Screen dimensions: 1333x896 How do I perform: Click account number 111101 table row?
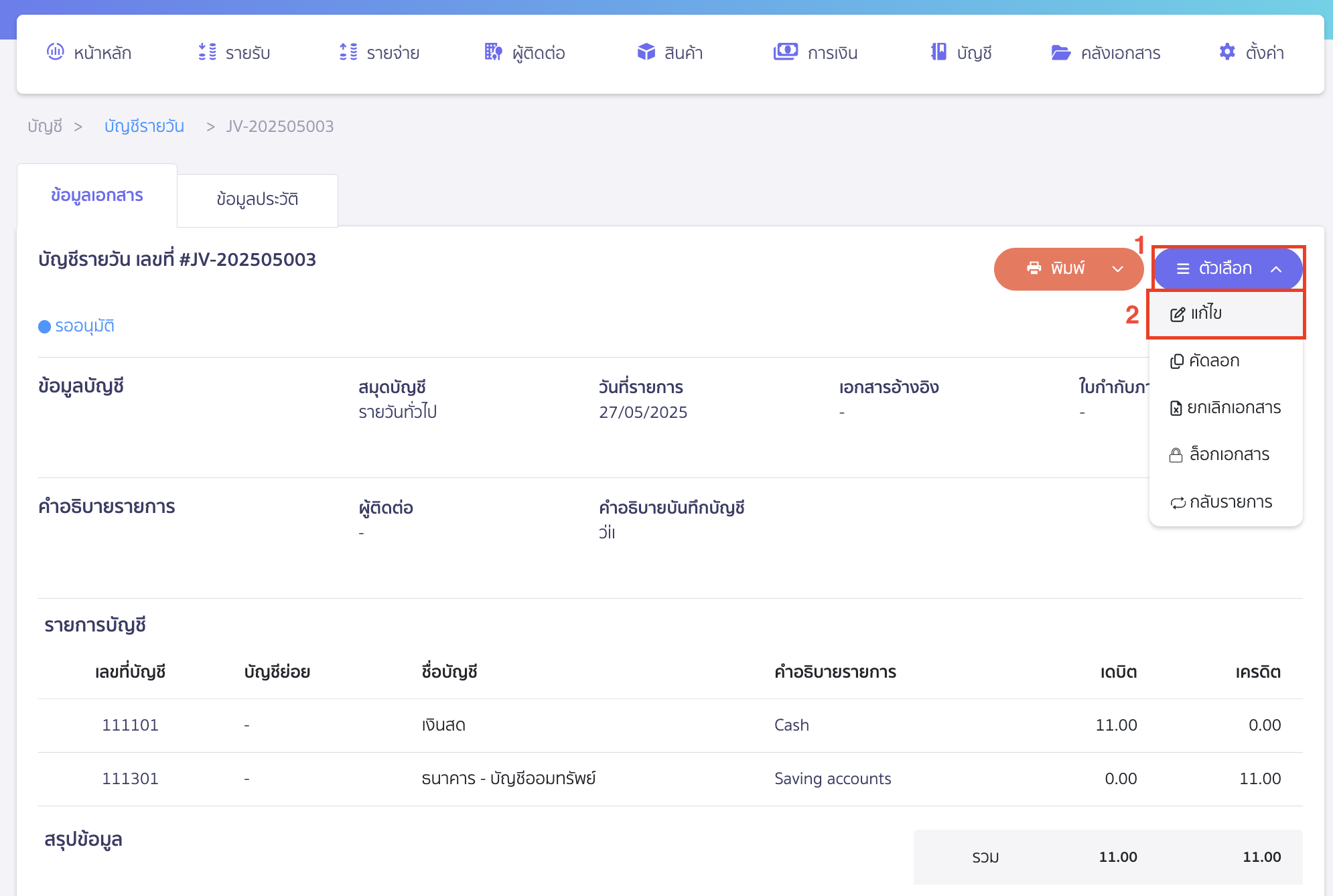130,725
